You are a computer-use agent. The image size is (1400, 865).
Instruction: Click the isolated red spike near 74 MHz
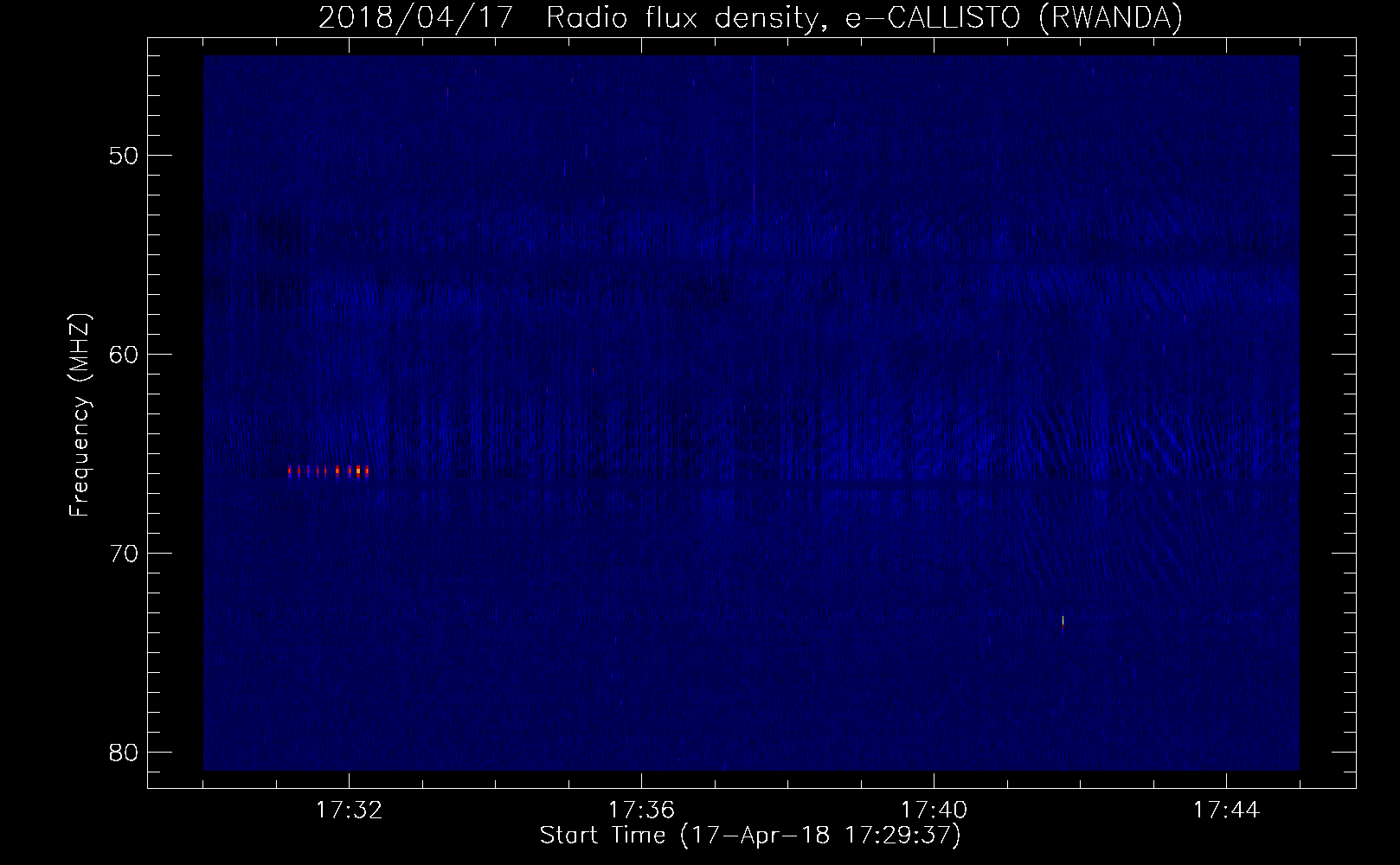coord(1063,623)
